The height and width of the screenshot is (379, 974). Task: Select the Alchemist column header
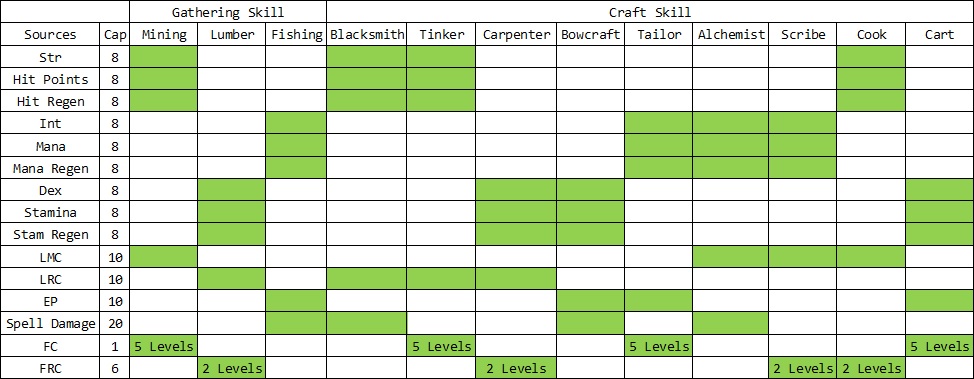(x=730, y=34)
